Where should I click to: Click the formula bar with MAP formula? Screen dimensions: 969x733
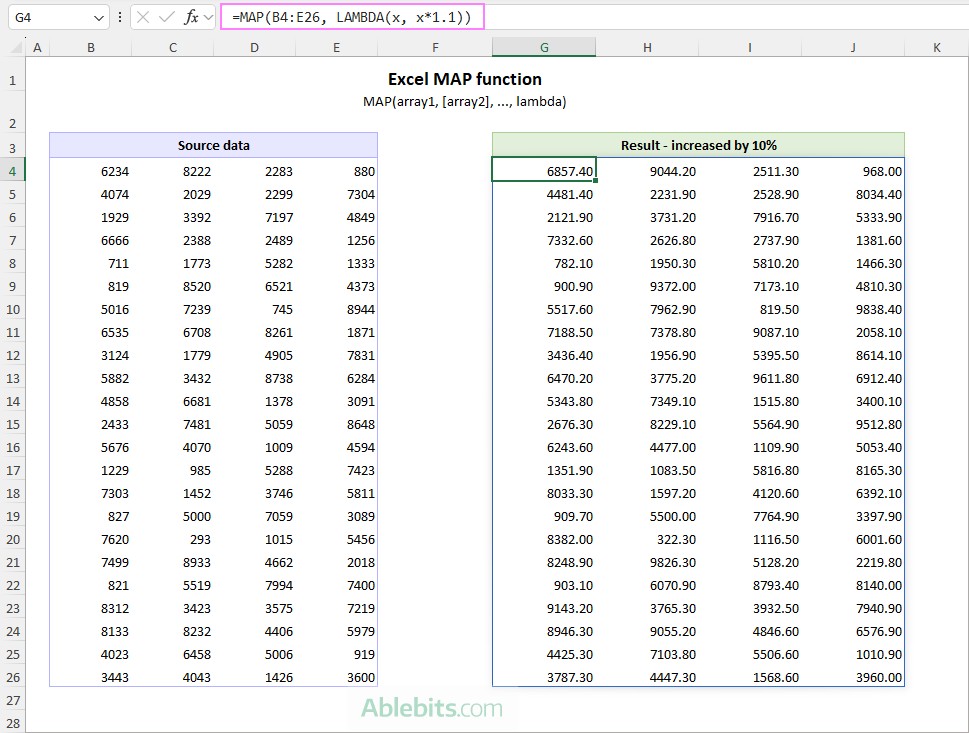352,17
